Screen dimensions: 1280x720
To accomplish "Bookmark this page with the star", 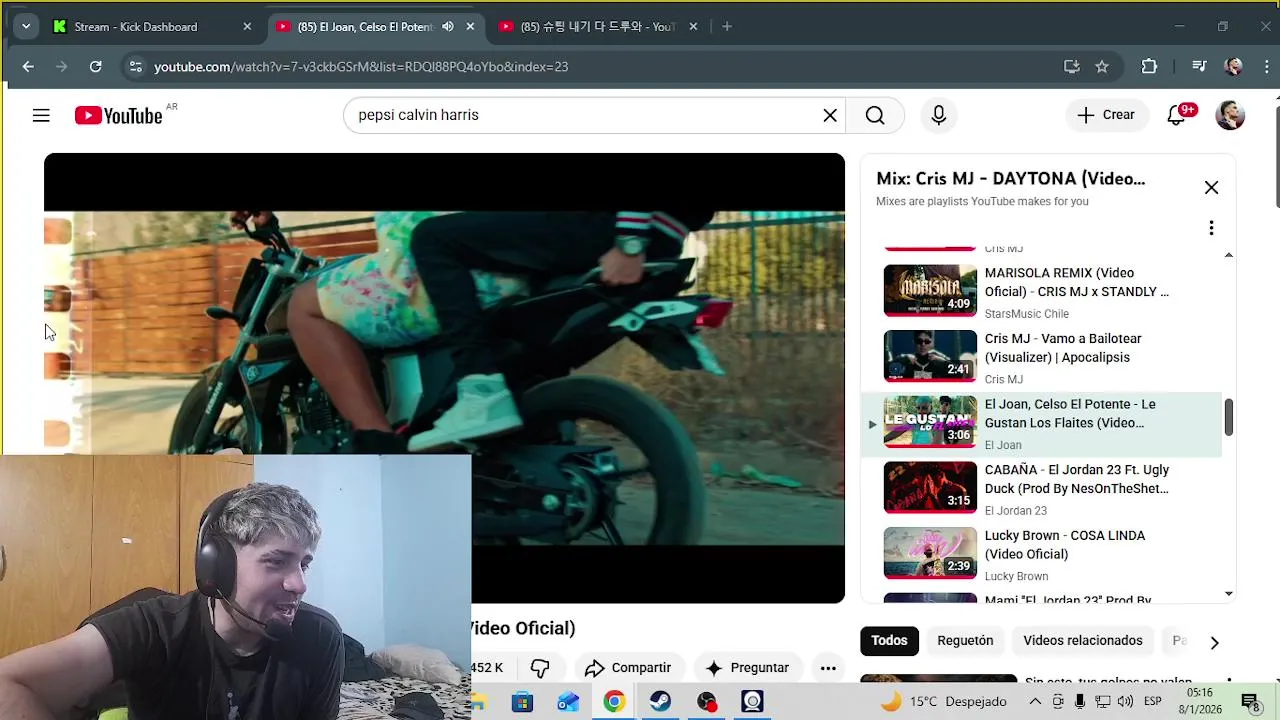I will tap(1102, 67).
